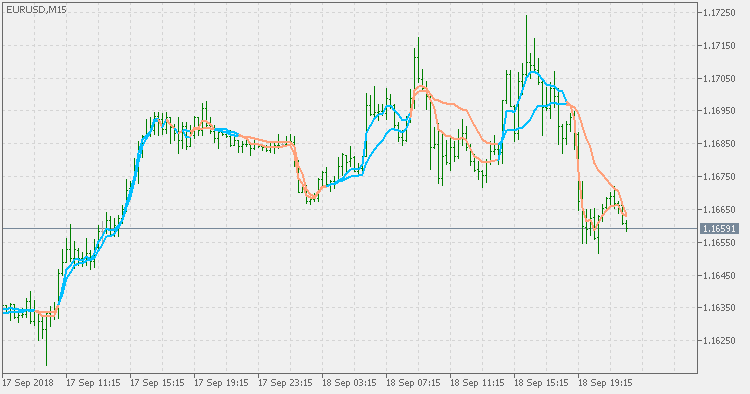This screenshot has width=750, height=394.
Task: Select price level 1.17150 on scale
Action: (719, 46)
